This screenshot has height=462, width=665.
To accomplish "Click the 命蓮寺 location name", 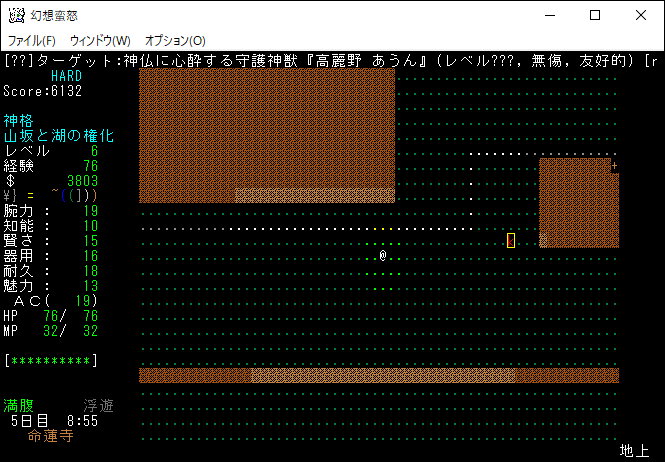I will point(50,436).
